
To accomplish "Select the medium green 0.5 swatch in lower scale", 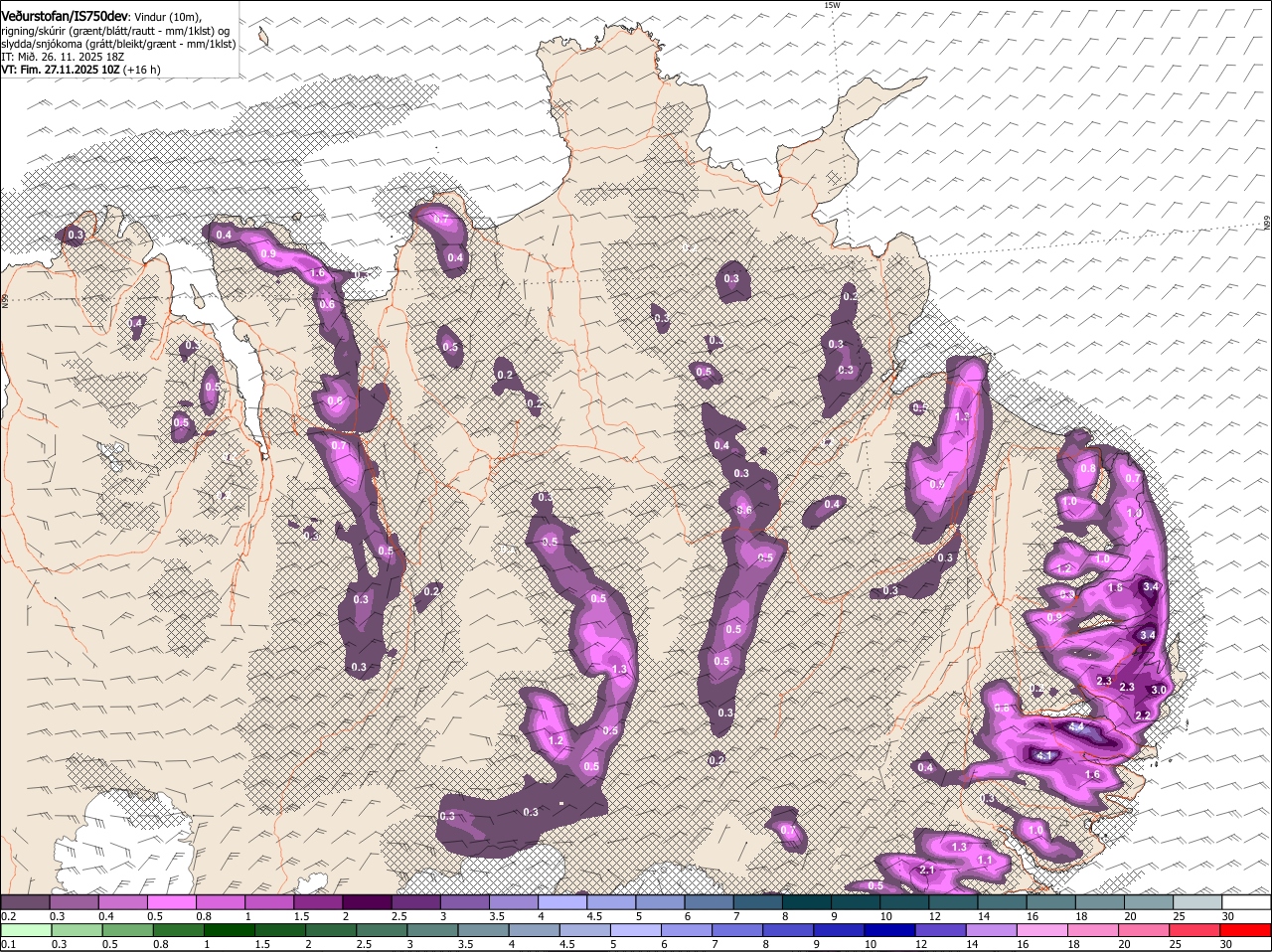I will point(126,930).
